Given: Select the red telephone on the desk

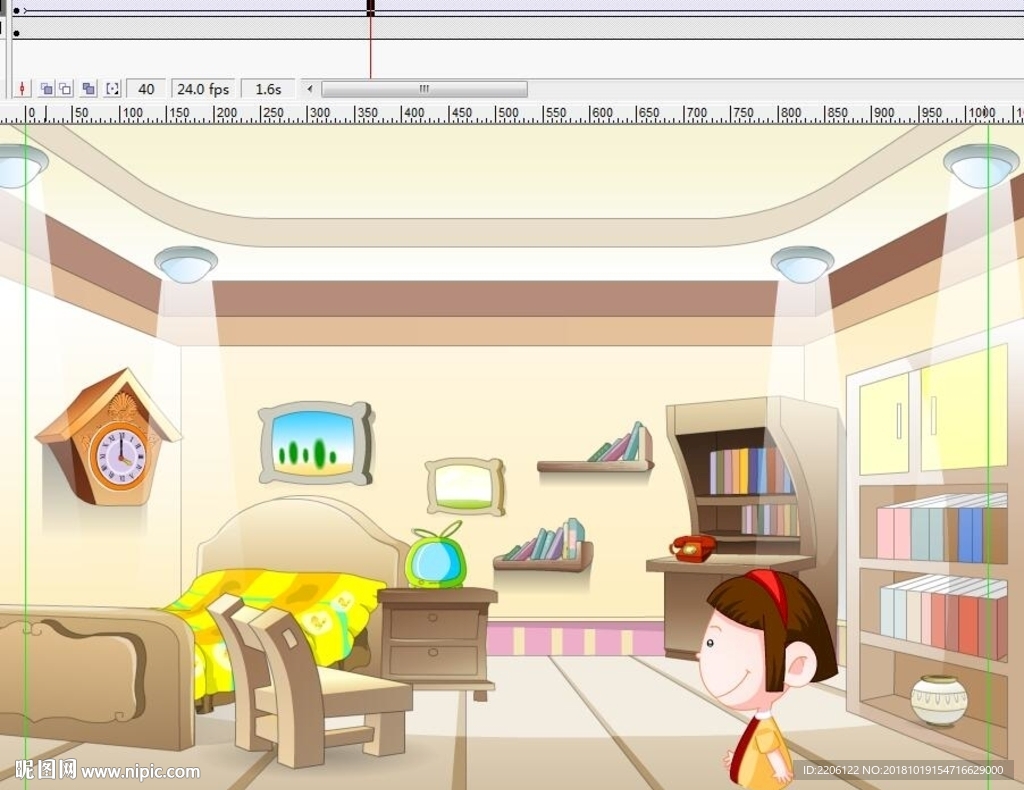Looking at the screenshot, I should click(693, 548).
